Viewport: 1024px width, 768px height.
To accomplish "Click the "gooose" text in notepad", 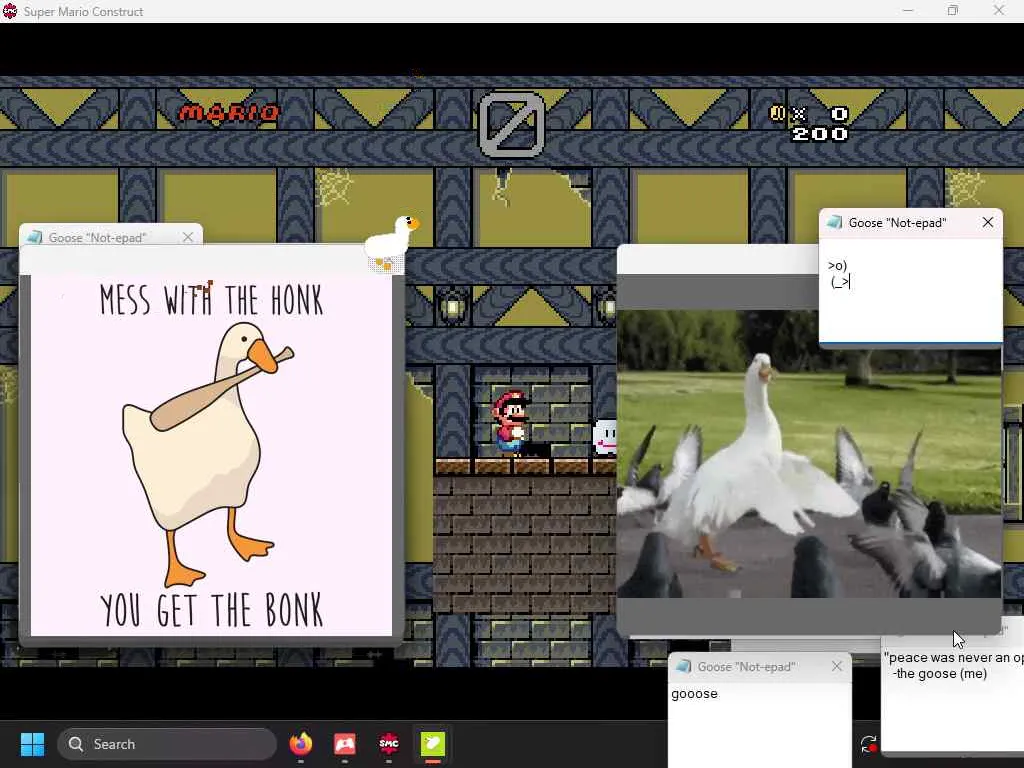I will 694,694.
